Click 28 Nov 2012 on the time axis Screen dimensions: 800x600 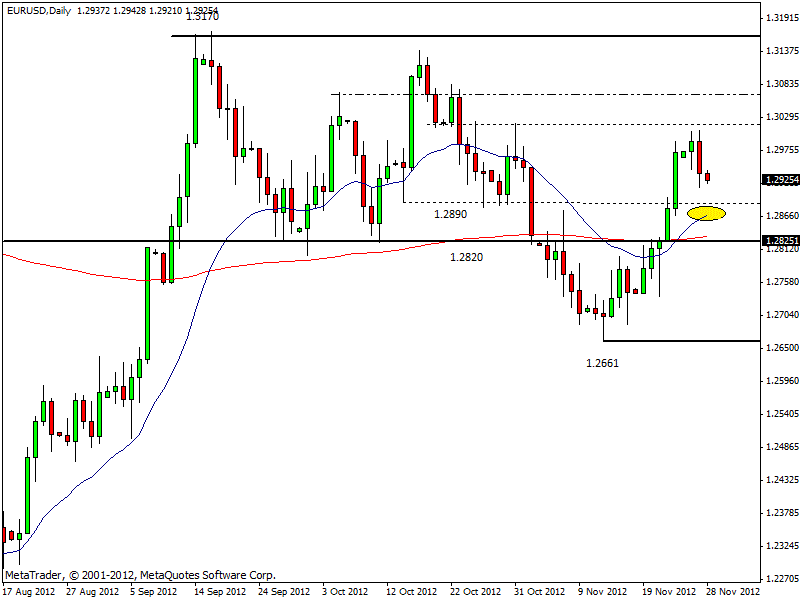pos(733,591)
